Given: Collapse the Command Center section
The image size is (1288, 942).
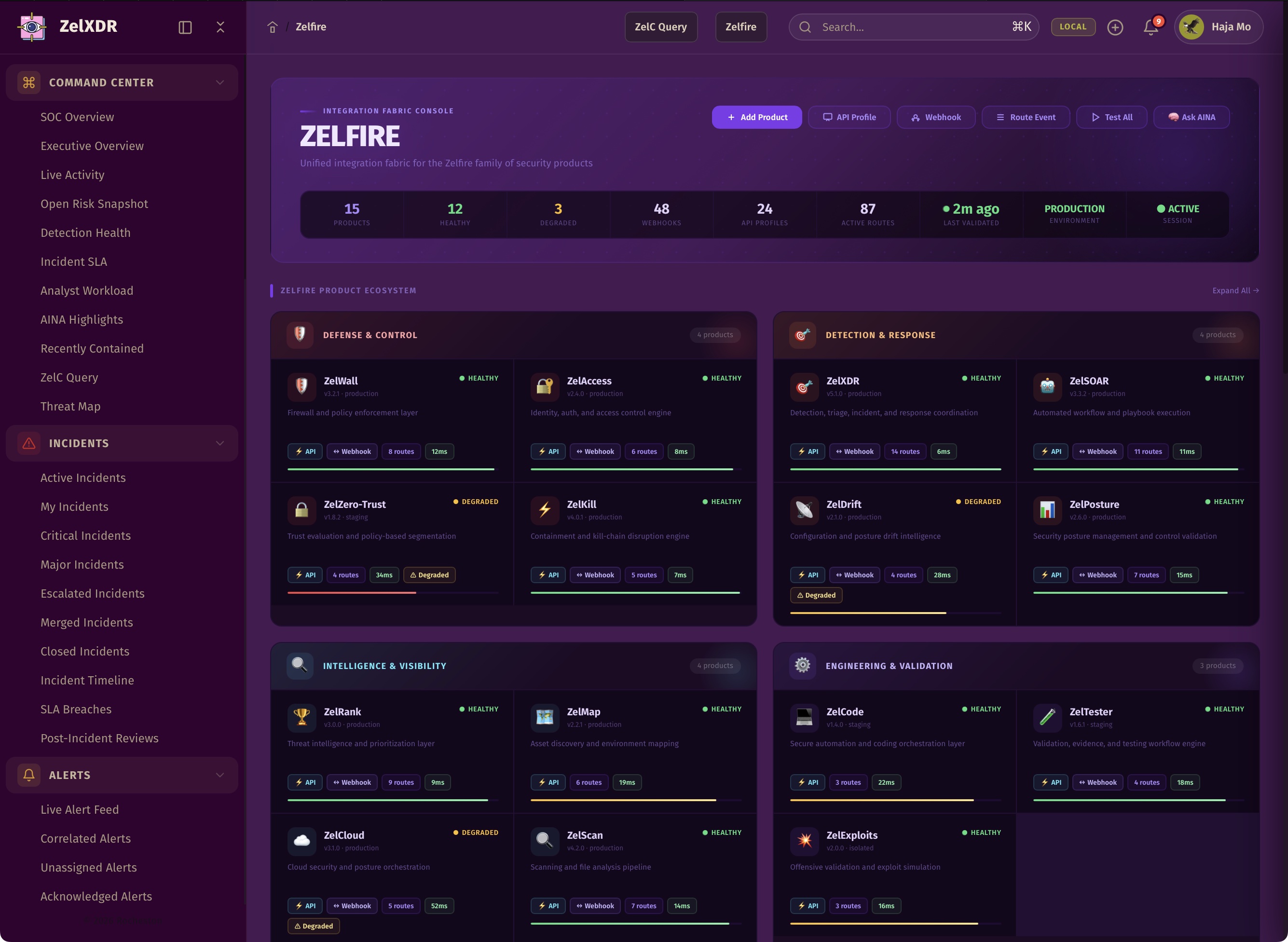Looking at the screenshot, I should pos(219,82).
